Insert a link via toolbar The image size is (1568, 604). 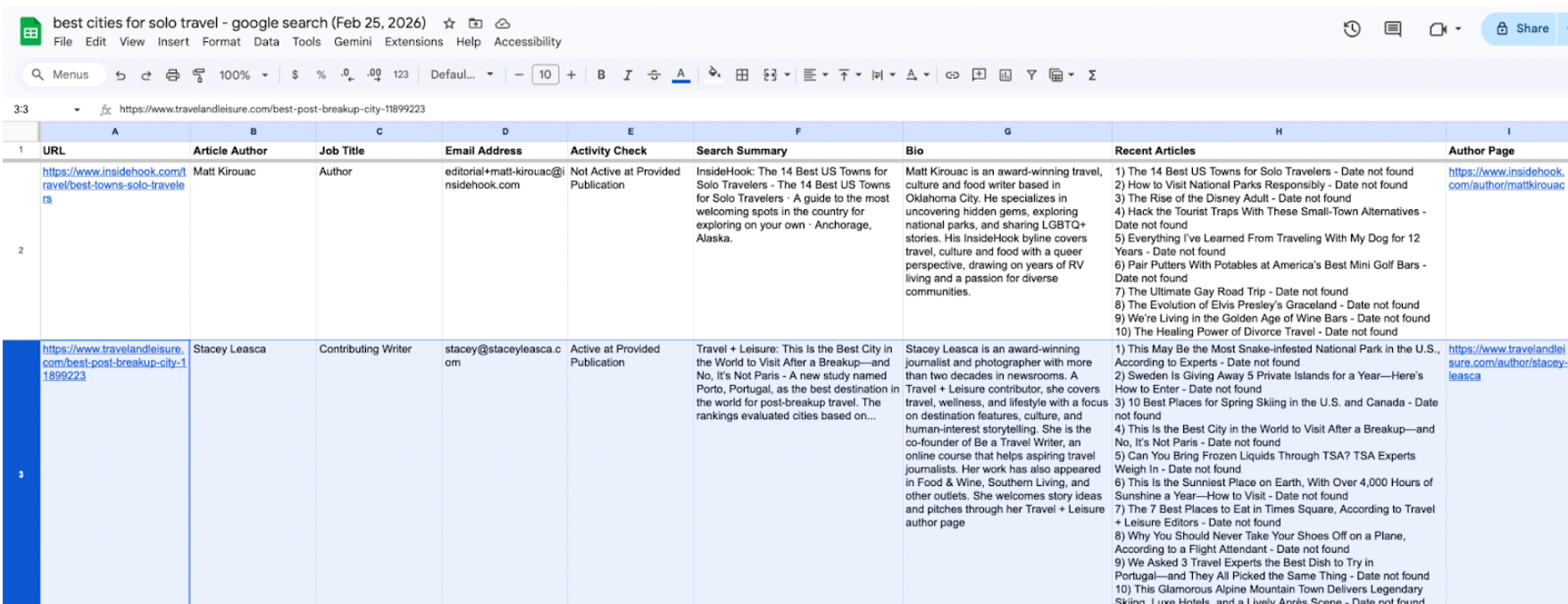(952, 75)
